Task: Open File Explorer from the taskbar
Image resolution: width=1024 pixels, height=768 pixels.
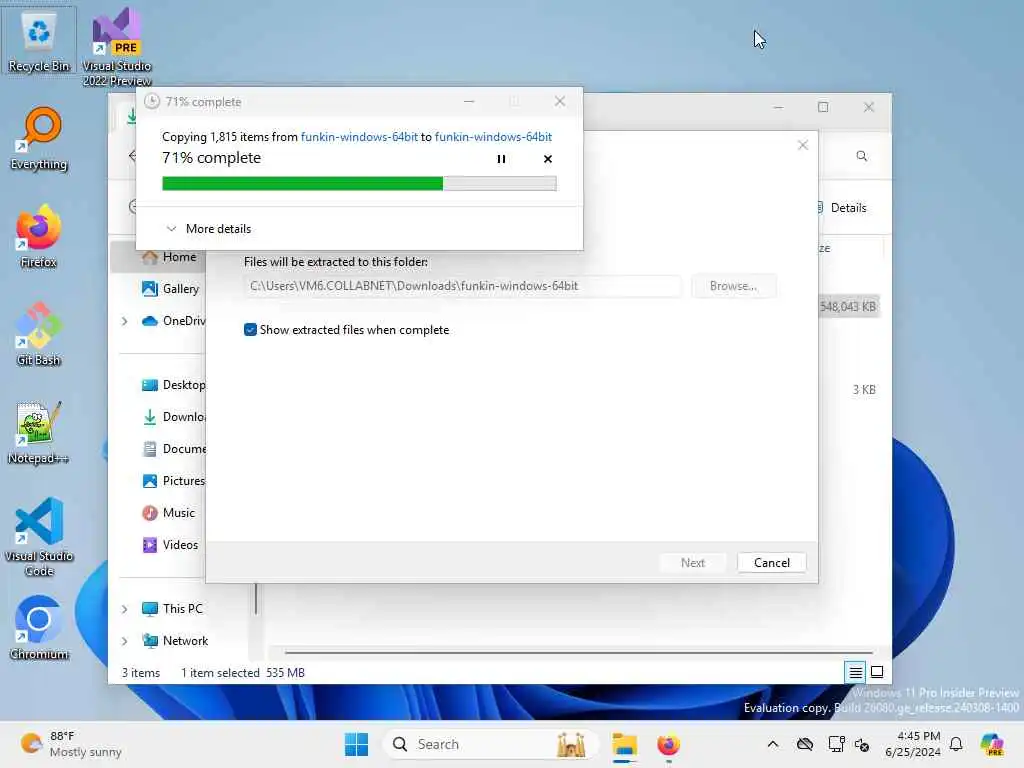Action: point(624,744)
